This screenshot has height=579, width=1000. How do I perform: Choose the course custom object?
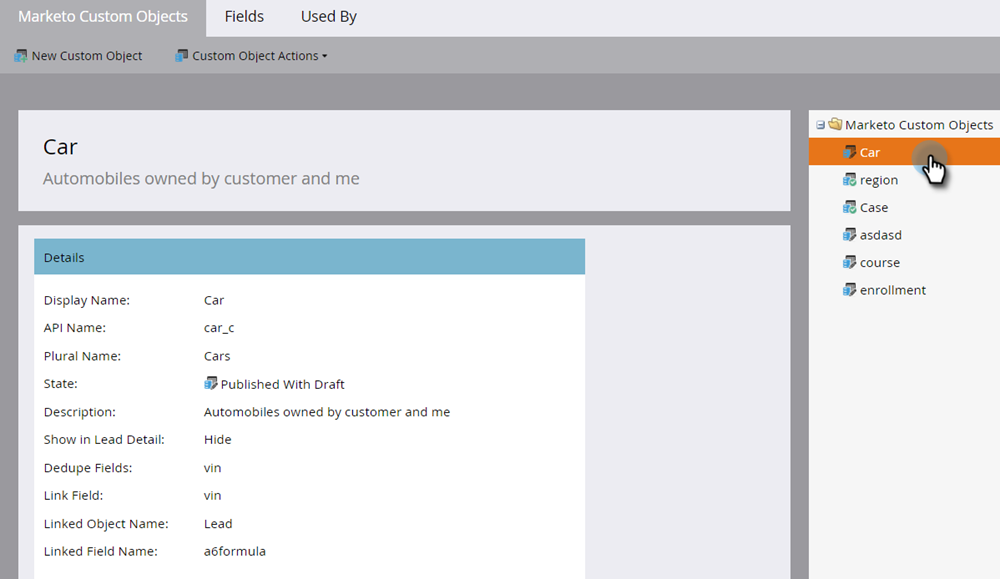[879, 262]
